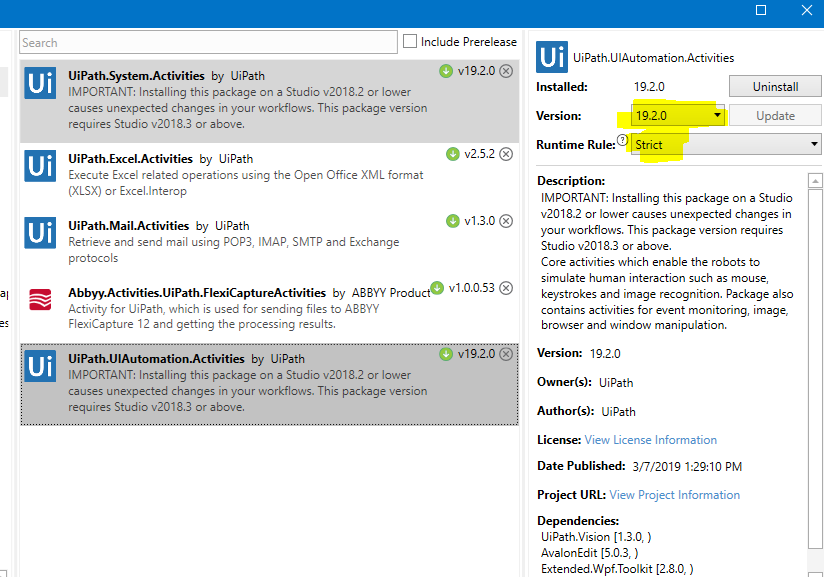Maximize the Manage Packages window
Screen dimensions: 824x577
coord(760,10)
